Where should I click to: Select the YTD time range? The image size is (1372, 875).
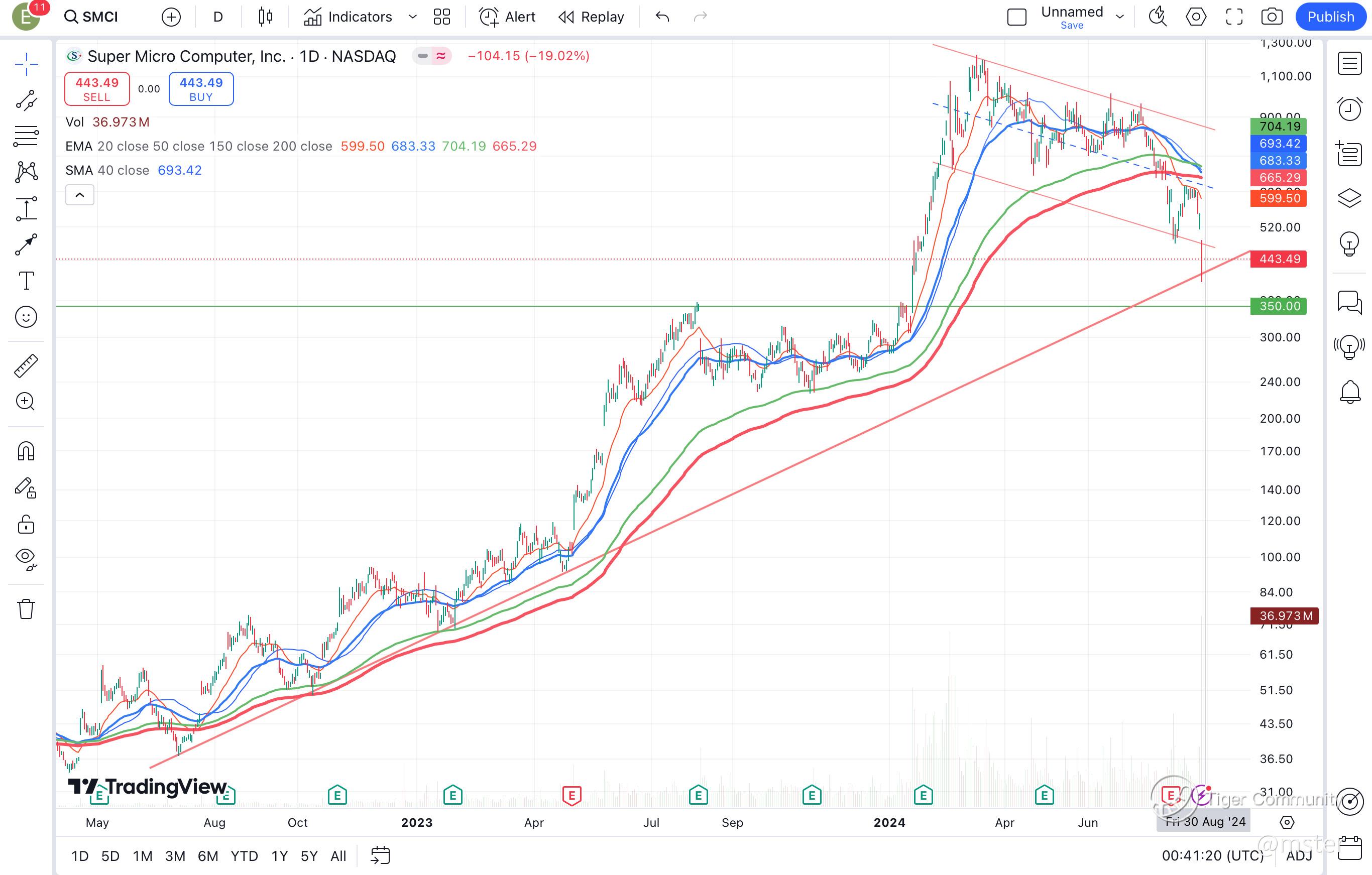tap(244, 855)
